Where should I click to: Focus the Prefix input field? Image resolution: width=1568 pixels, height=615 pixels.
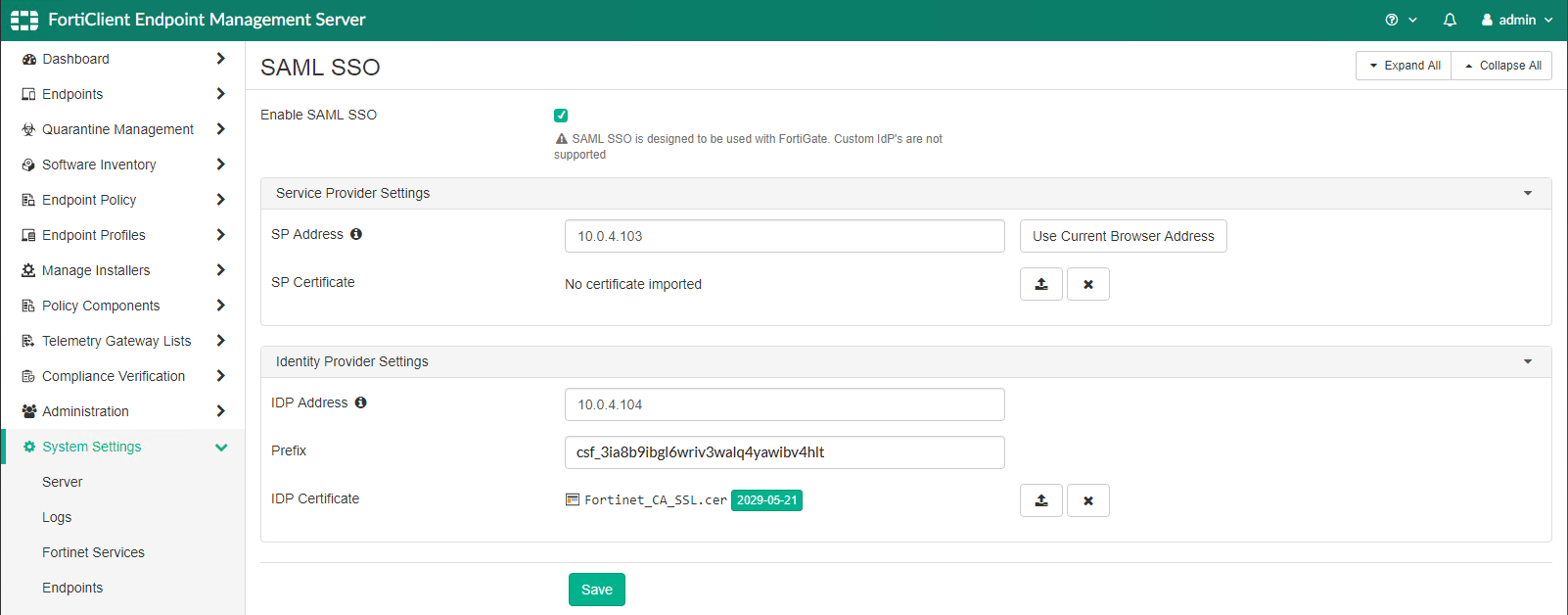[785, 452]
